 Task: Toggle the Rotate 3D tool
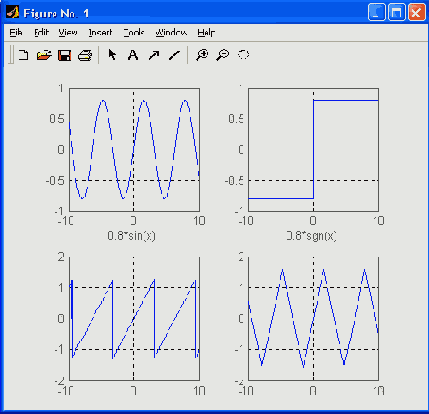coord(243,54)
